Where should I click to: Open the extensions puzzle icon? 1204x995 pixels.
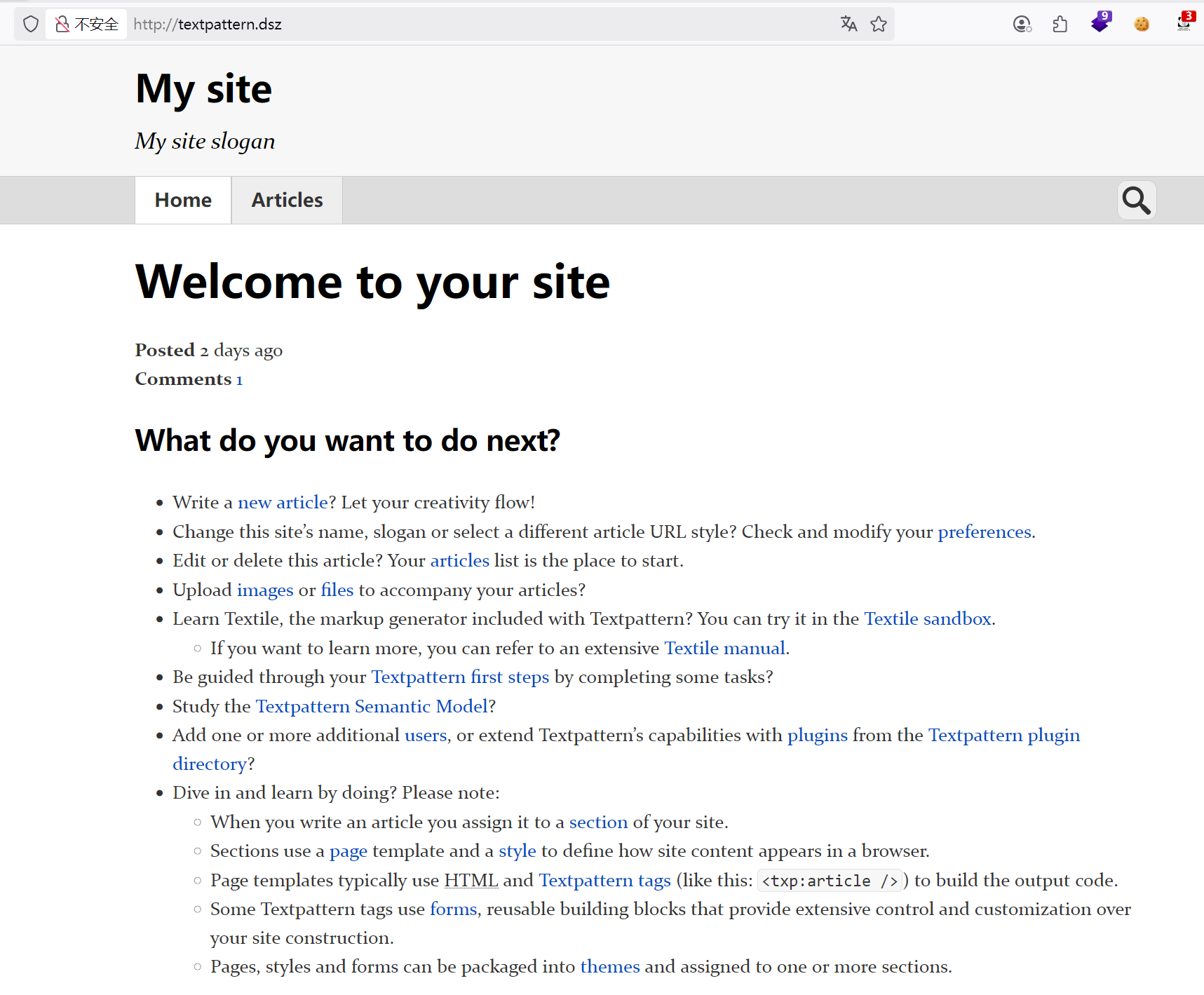pos(1060,25)
